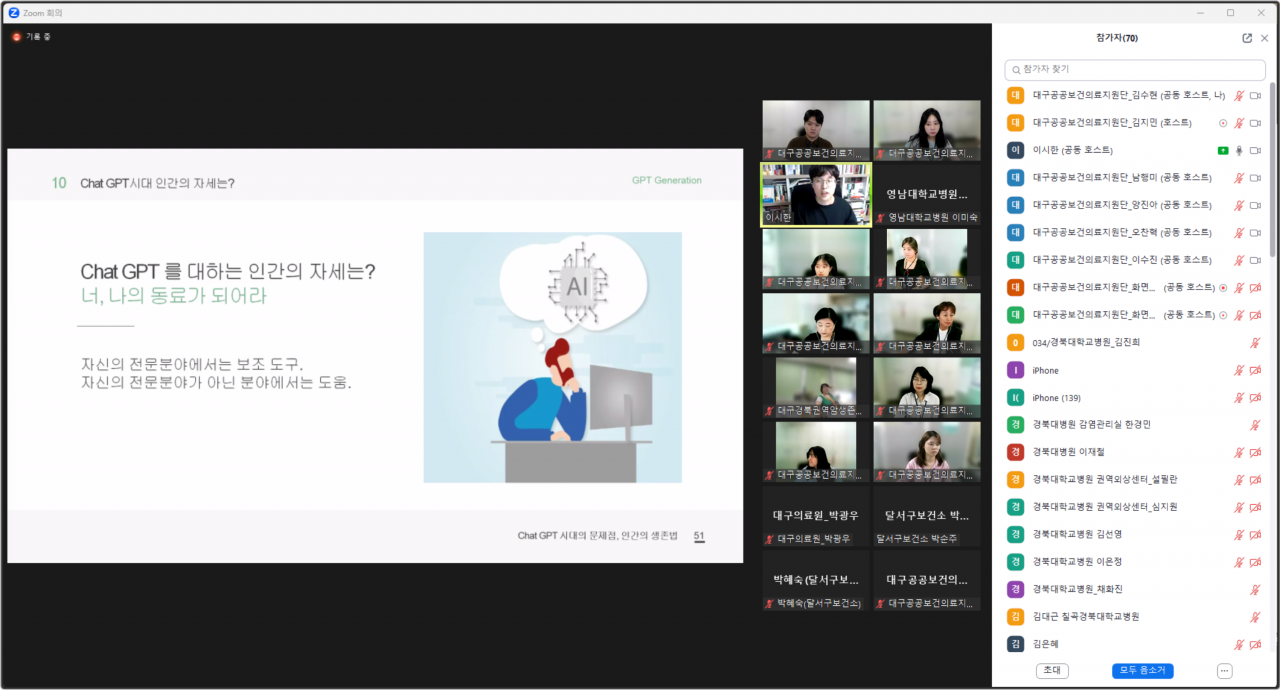The height and width of the screenshot is (690, 1280).
Task: Select the 대구의료원_박광우 video tile
Action: (x=815, y=516)
